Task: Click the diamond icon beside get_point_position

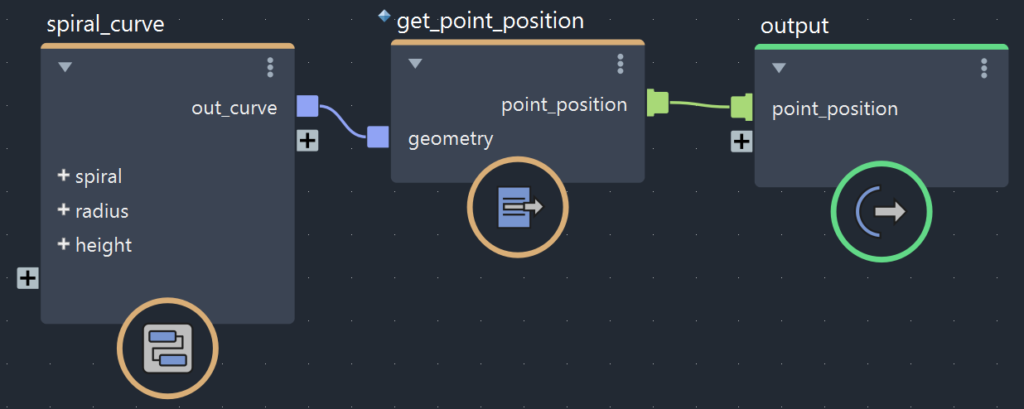Action: pyautogui.click(x=385, y=16)
